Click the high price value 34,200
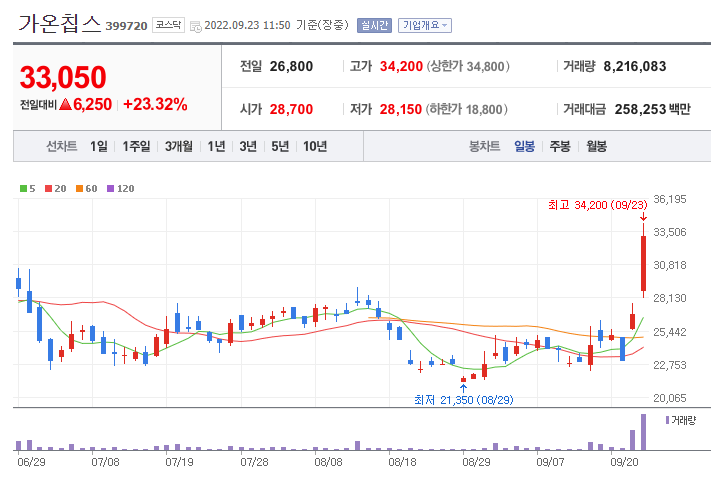711x478 pixels. coord(401,67)
